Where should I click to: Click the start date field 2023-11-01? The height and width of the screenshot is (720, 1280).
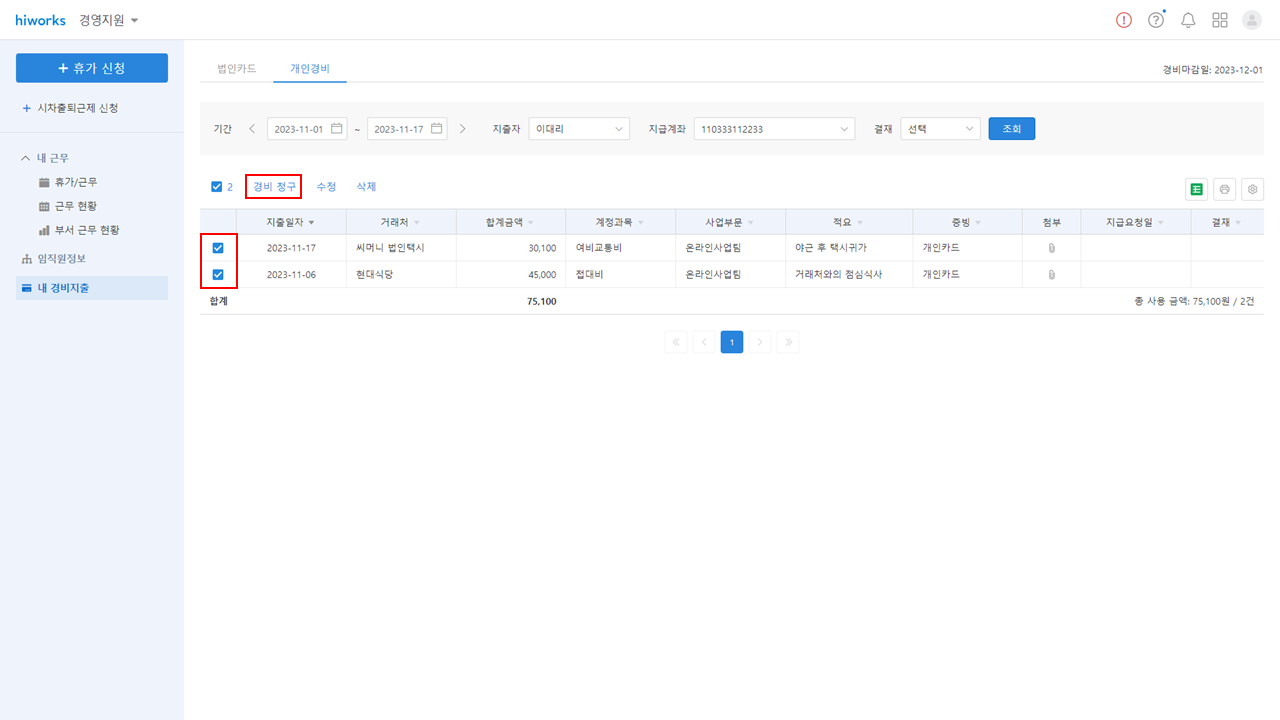(x=307, y=129)
